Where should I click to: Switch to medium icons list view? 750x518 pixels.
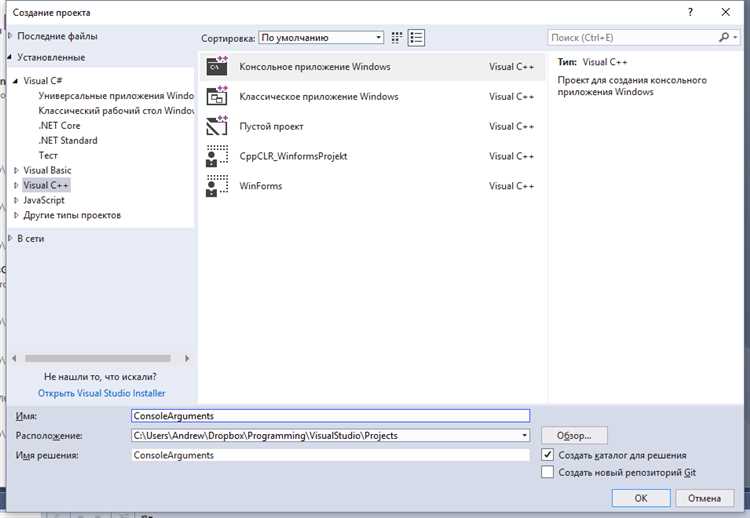point(416,38)
